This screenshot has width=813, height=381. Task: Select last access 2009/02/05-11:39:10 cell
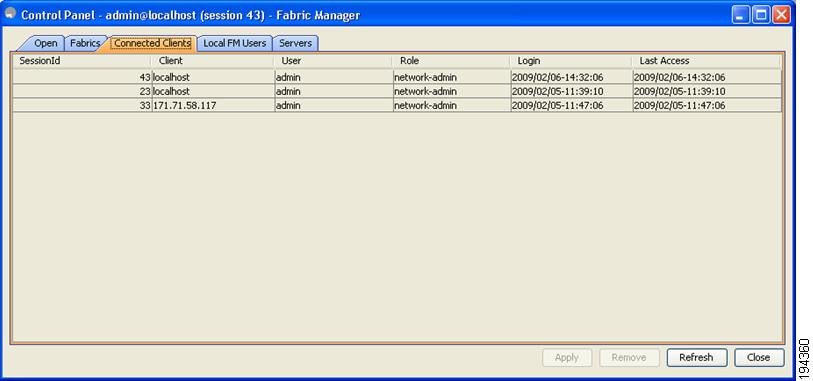coord(706,91)
